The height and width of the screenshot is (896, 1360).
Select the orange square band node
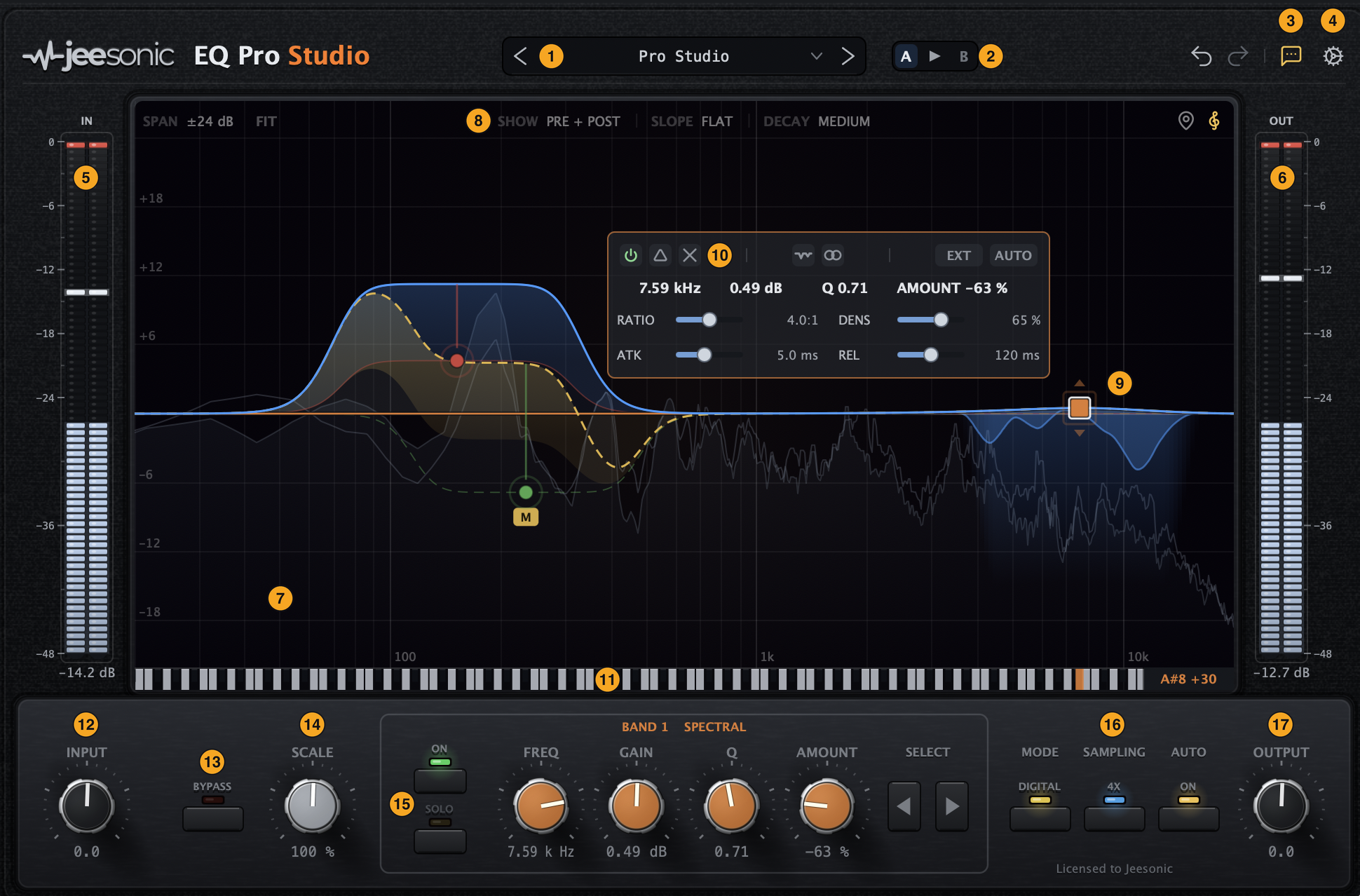click(x=1080, y=407)
